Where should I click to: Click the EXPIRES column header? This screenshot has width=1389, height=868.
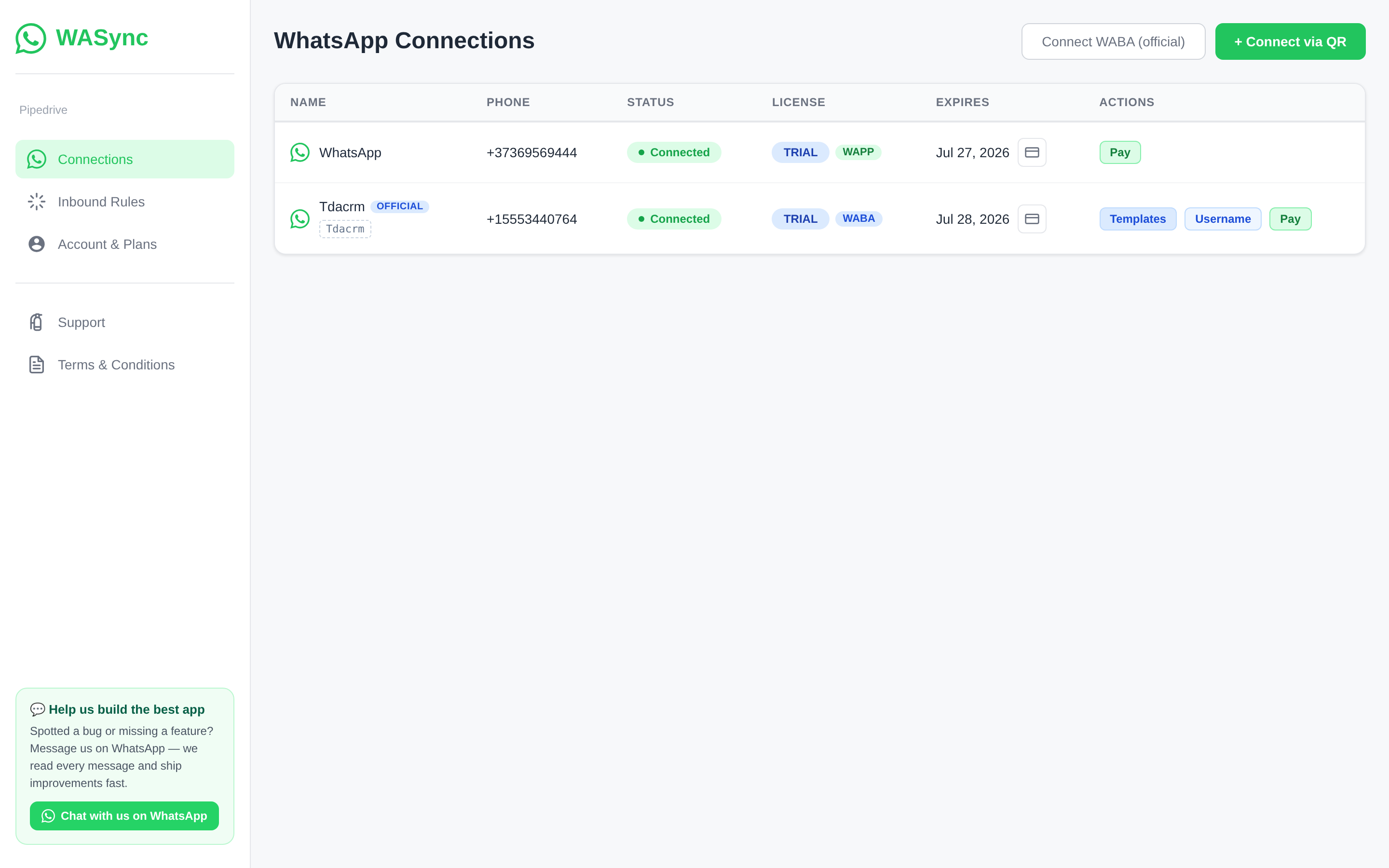963,102
